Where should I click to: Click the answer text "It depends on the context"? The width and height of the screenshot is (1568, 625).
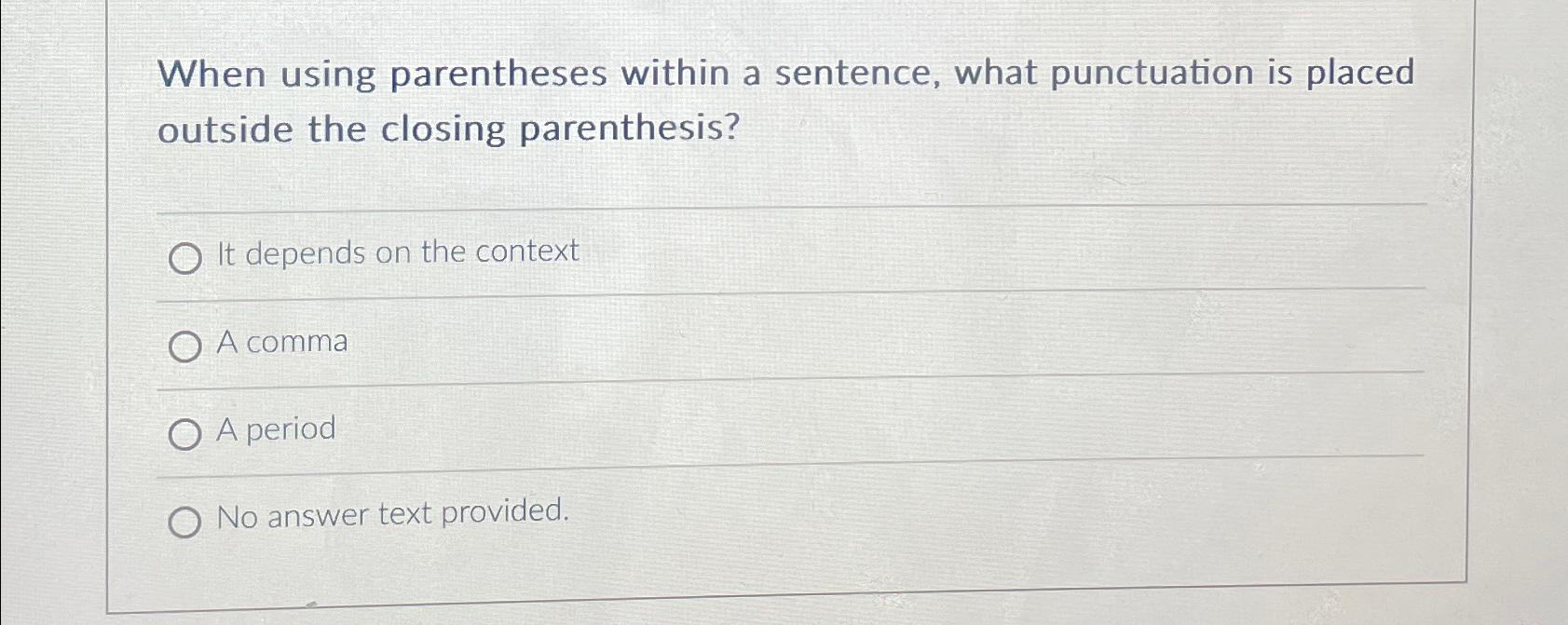point(397,252)
